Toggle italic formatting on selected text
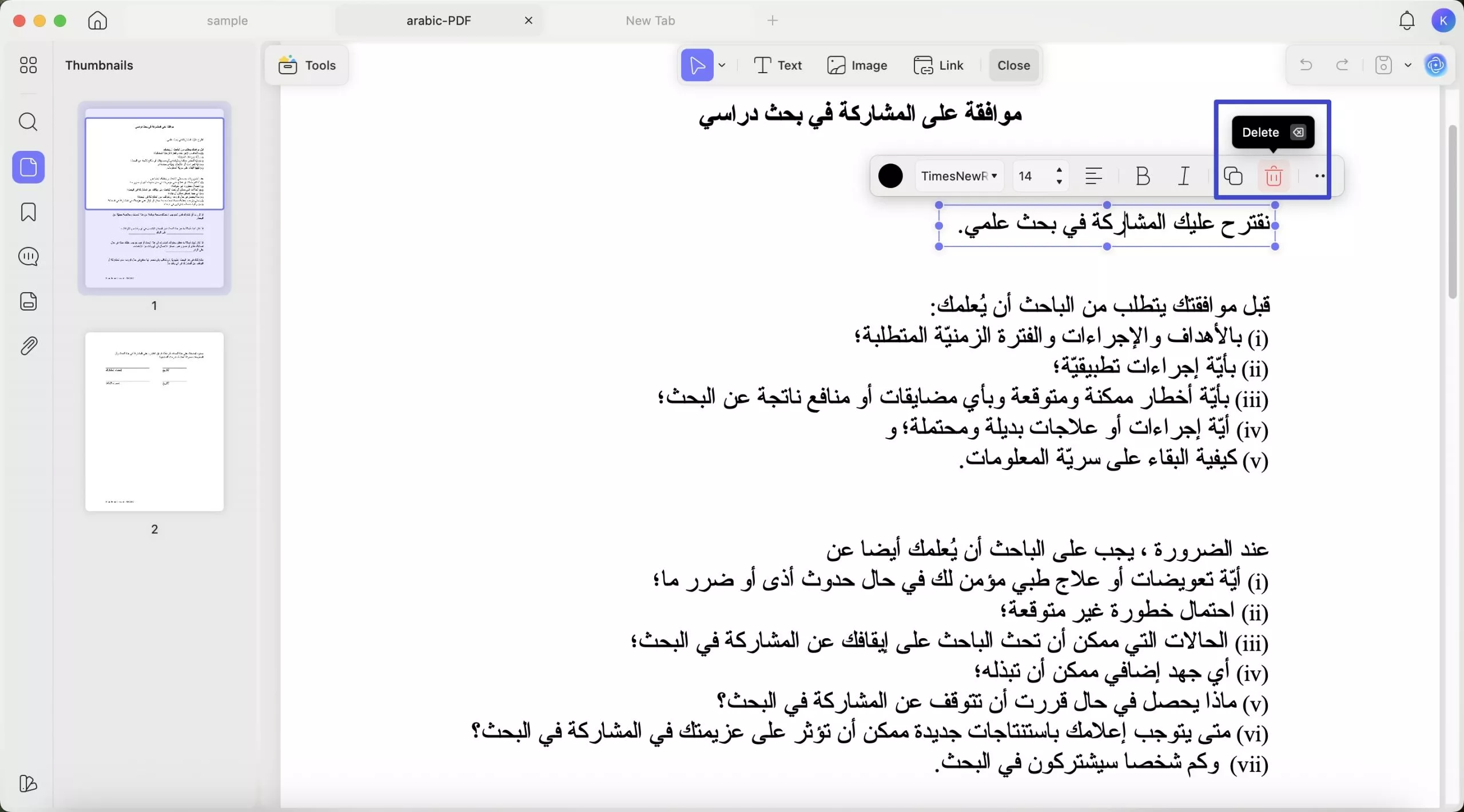 tap(1184, 176)
